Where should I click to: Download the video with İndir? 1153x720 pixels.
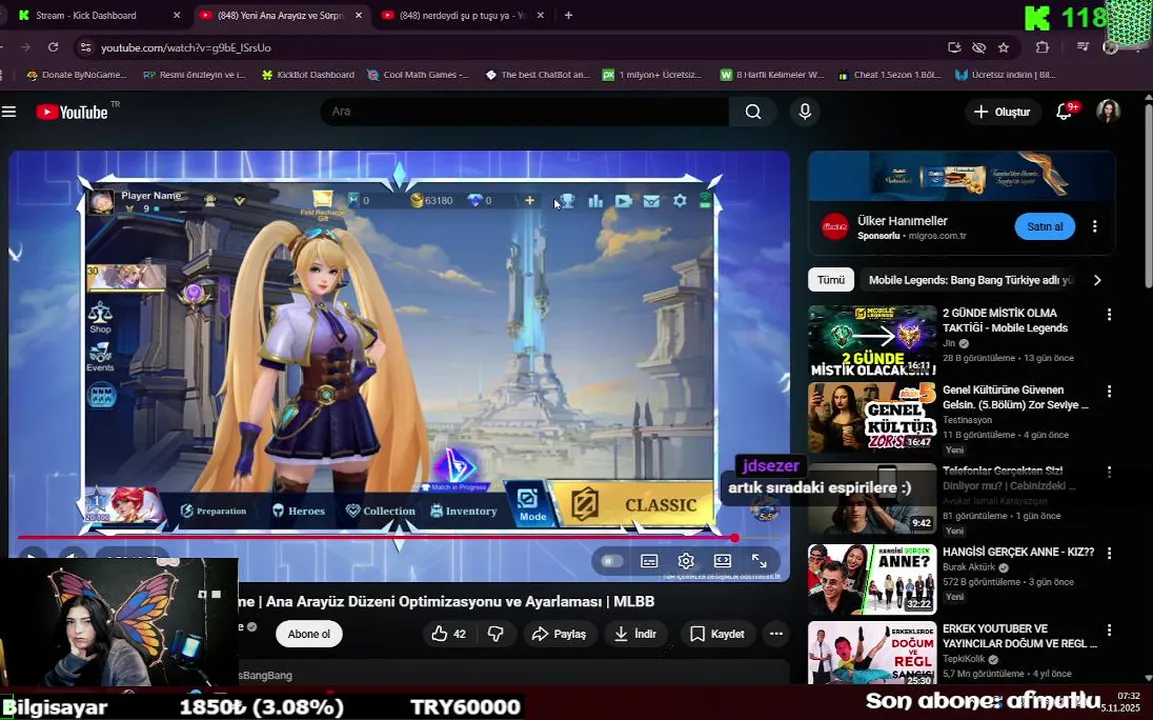(635, 634)
